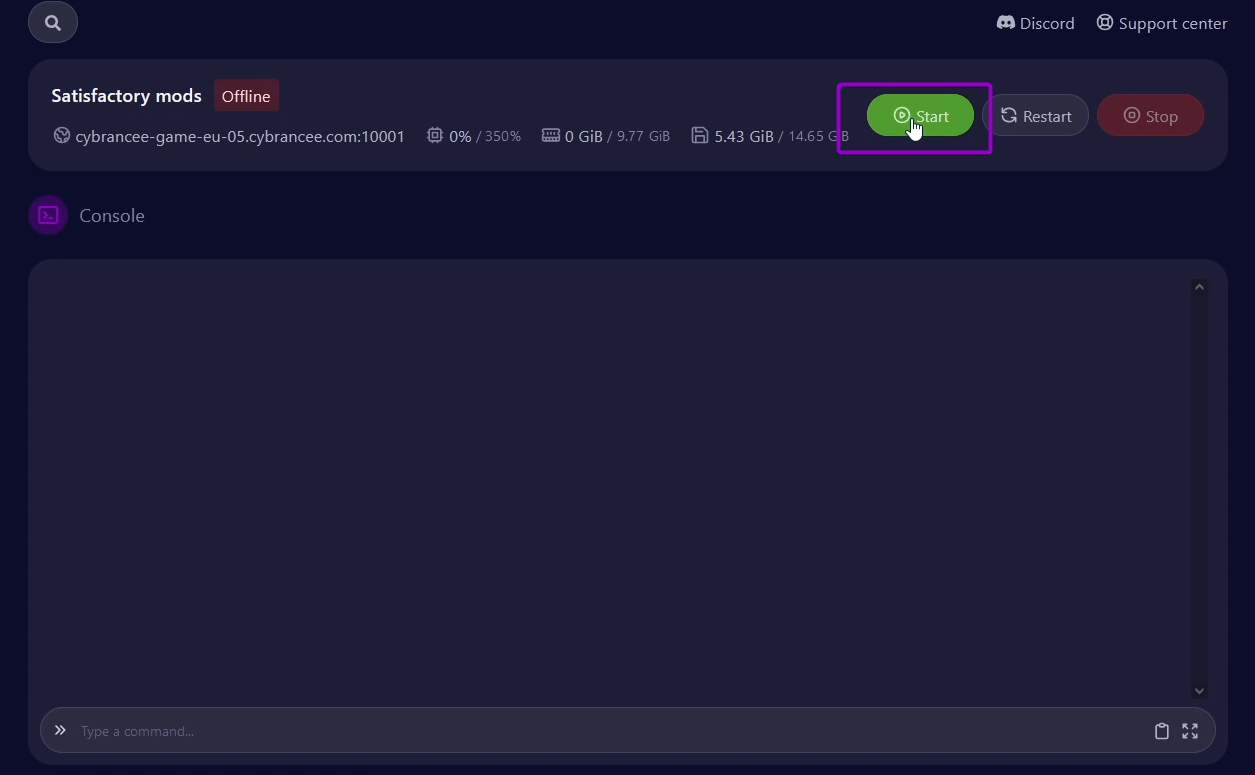
Task: Open the search panel
Action: pos(52,21)
